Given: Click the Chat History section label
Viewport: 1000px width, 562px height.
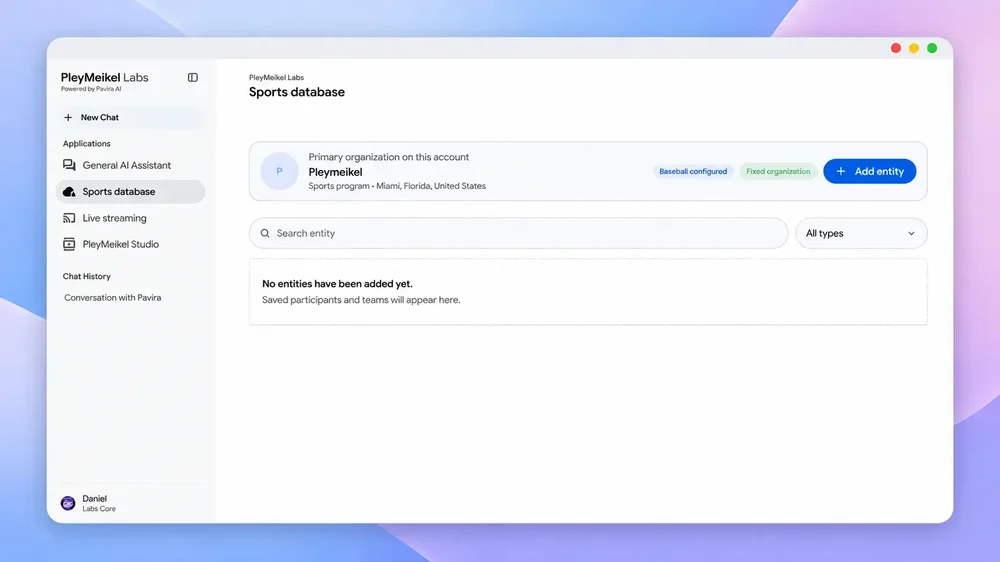Looking at the screenshot, I should pos(87,276).
